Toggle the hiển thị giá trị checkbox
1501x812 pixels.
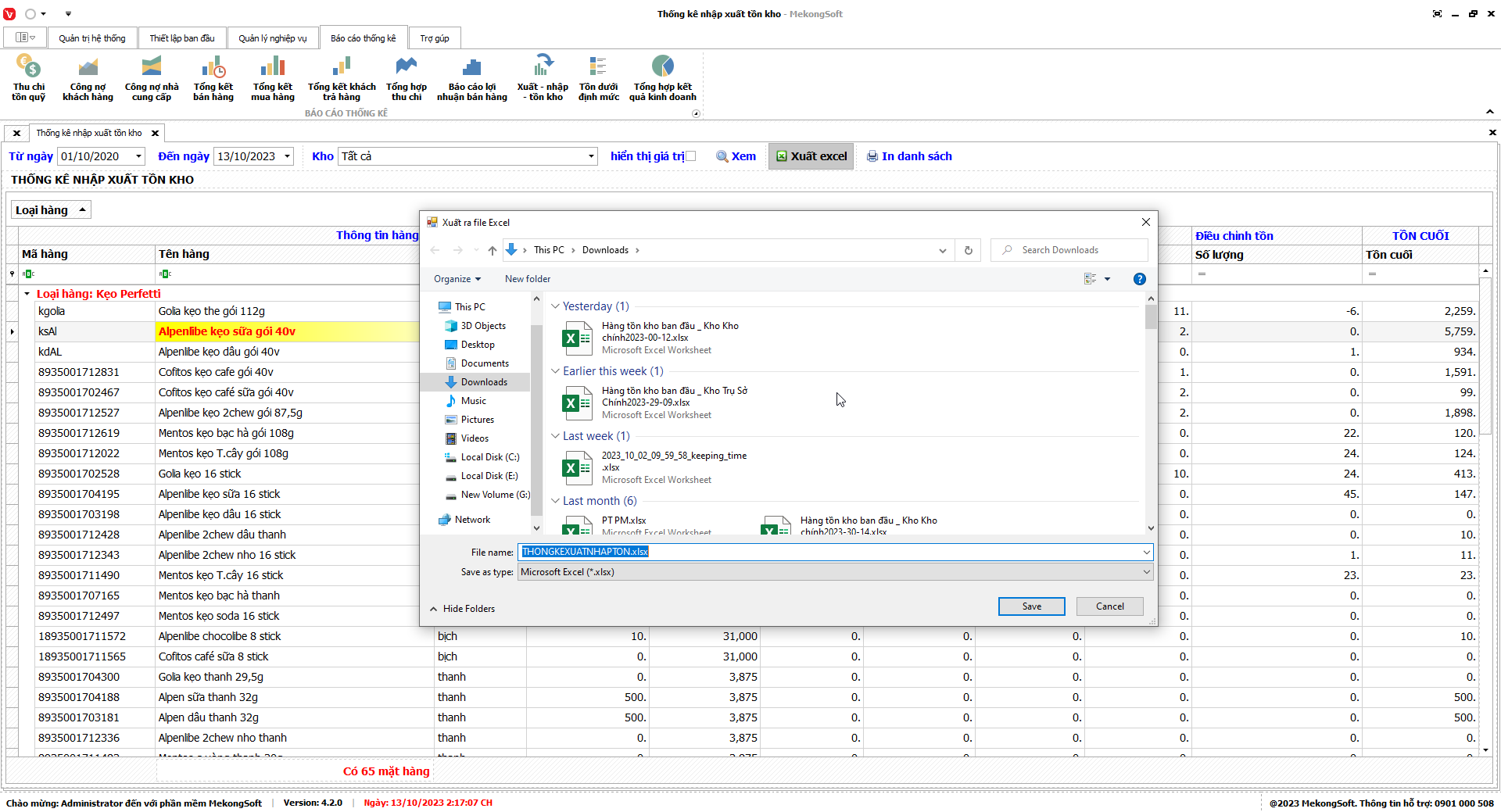click(x=690, y=156)
